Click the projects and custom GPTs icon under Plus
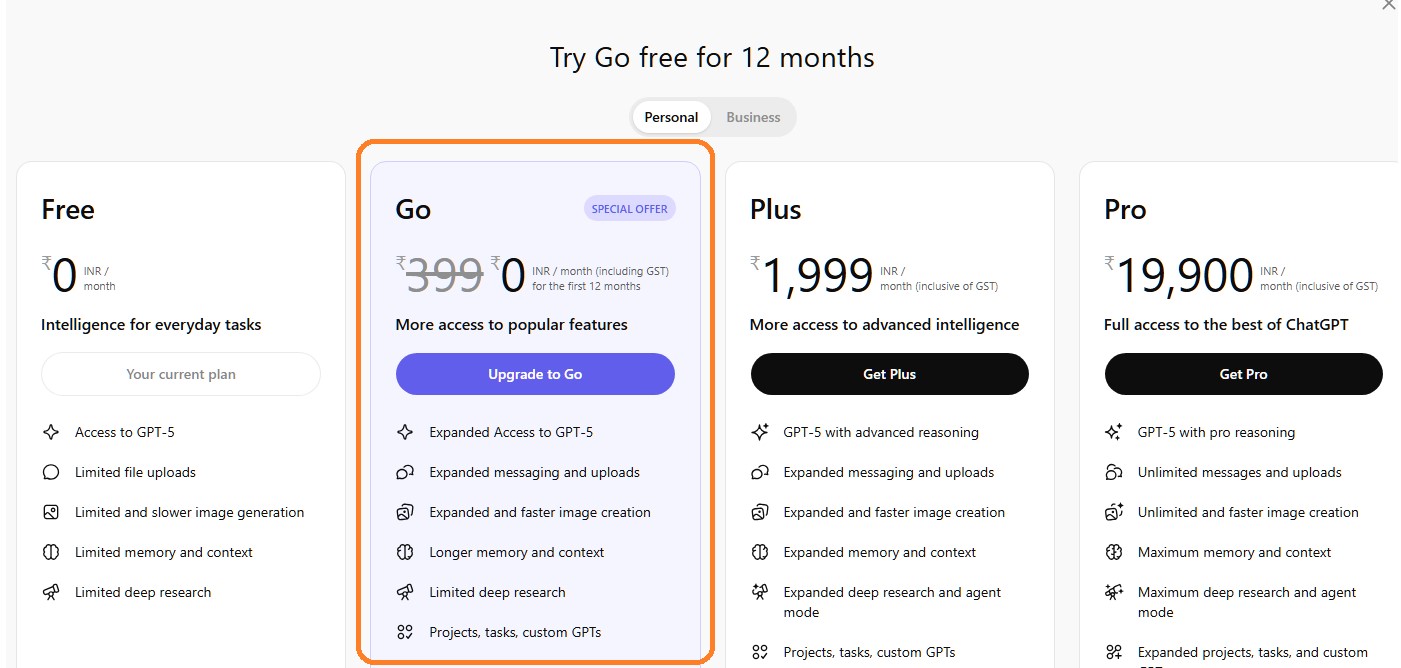This screenshot has width=1401, height=668. 759,651
